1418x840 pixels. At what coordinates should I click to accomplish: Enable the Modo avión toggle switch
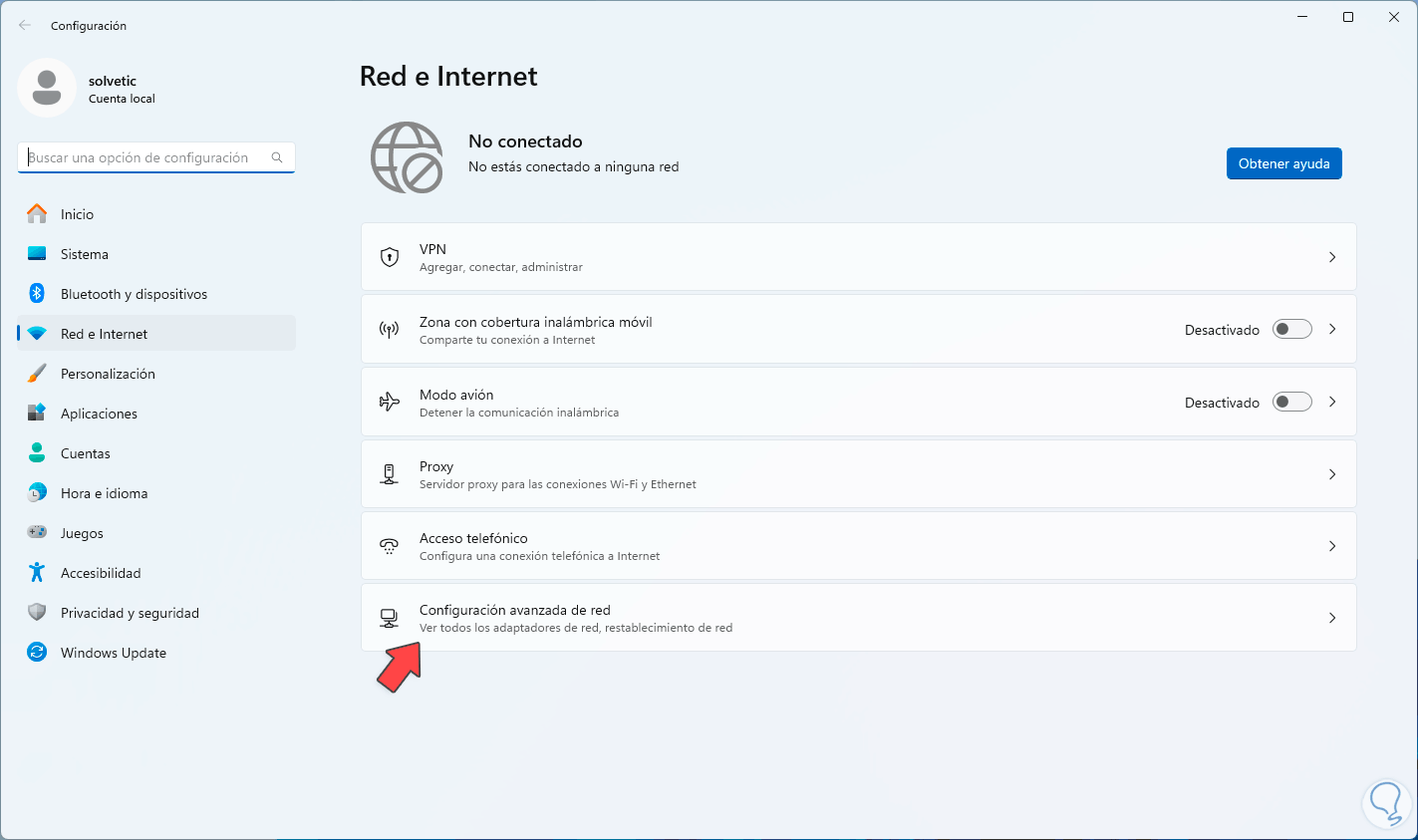tap(1291, 402)
